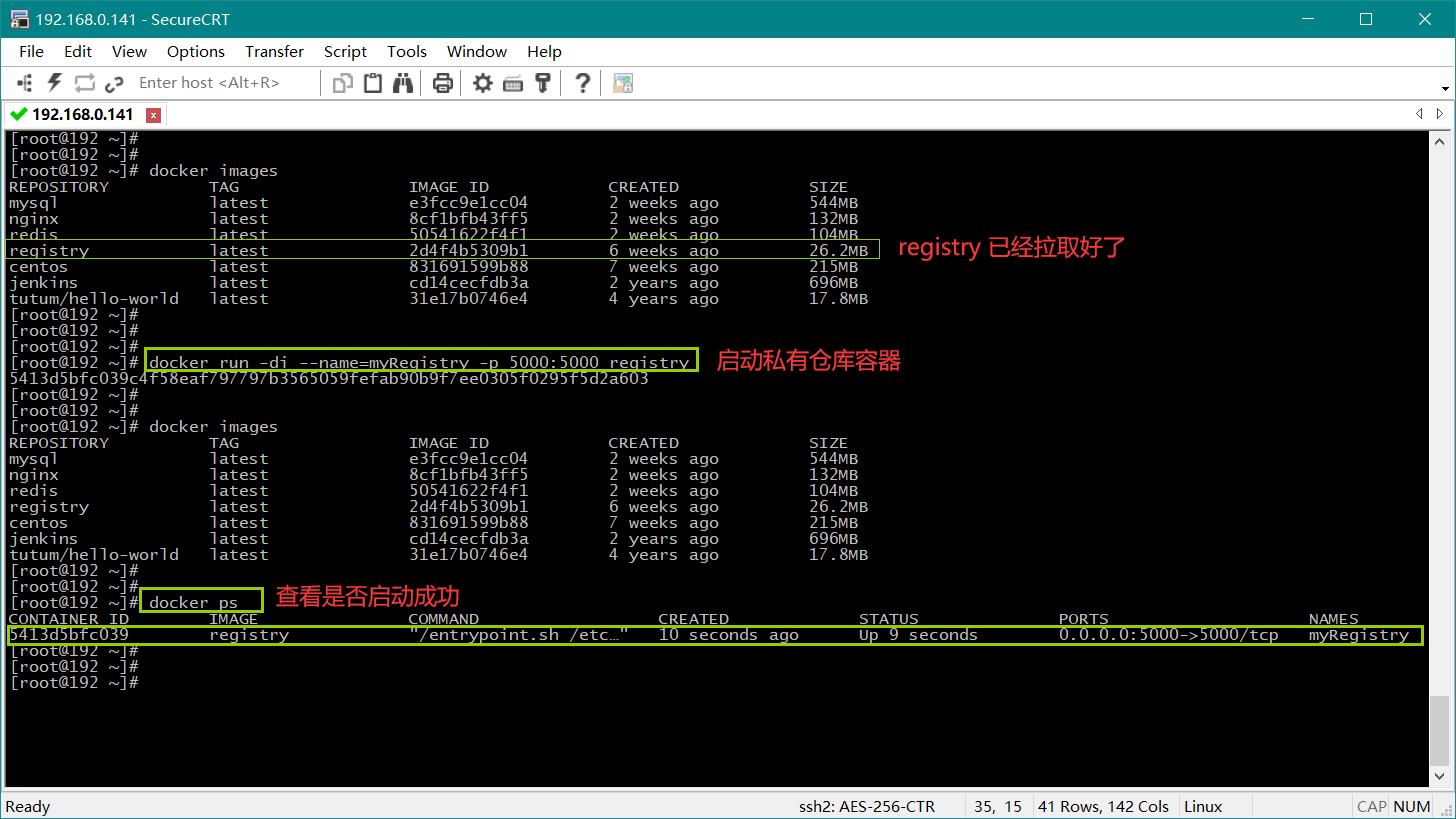This screenshot has height=819, width=1456.
Task: Click the SecureFX launch icon
Action: click(623, 83)
